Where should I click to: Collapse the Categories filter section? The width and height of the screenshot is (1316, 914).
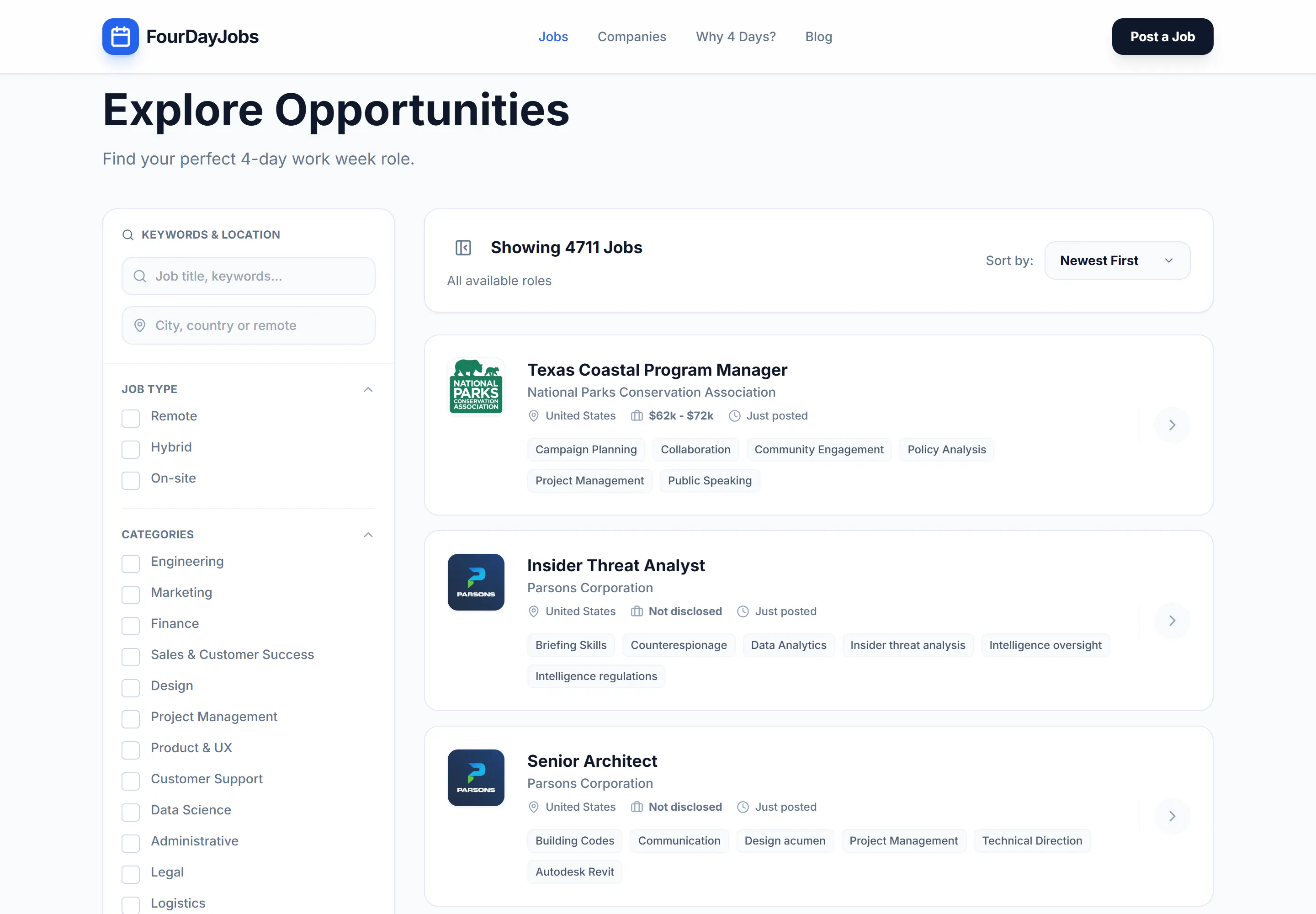pos(368,535)
